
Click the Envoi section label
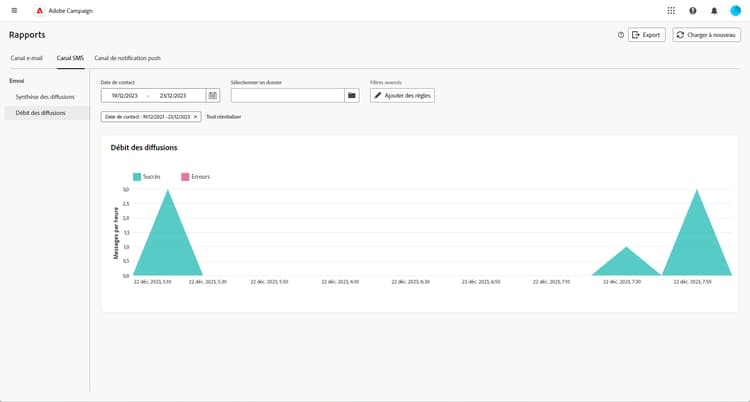pyautogui.click(x=17, y=81)
